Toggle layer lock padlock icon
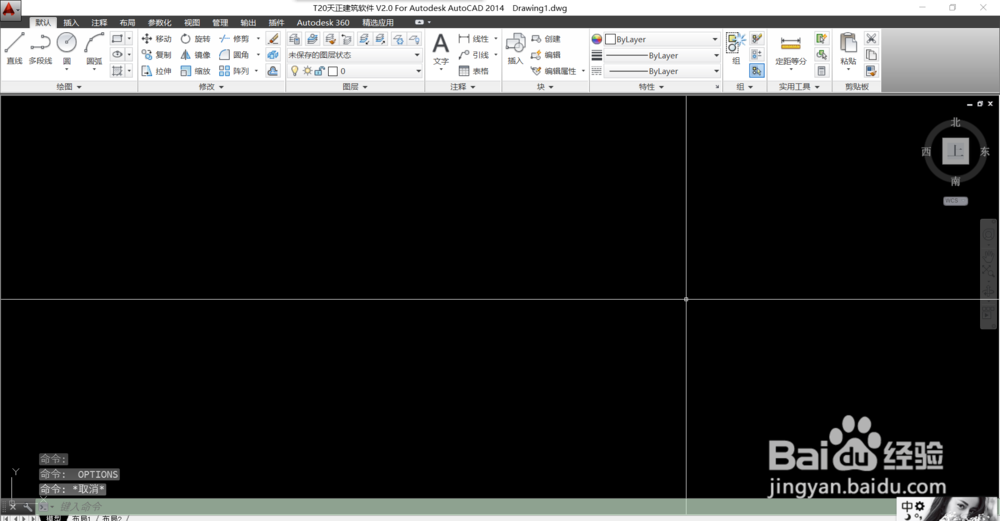The width and height of the screenshot is (1000, 521). click(320, 71)
